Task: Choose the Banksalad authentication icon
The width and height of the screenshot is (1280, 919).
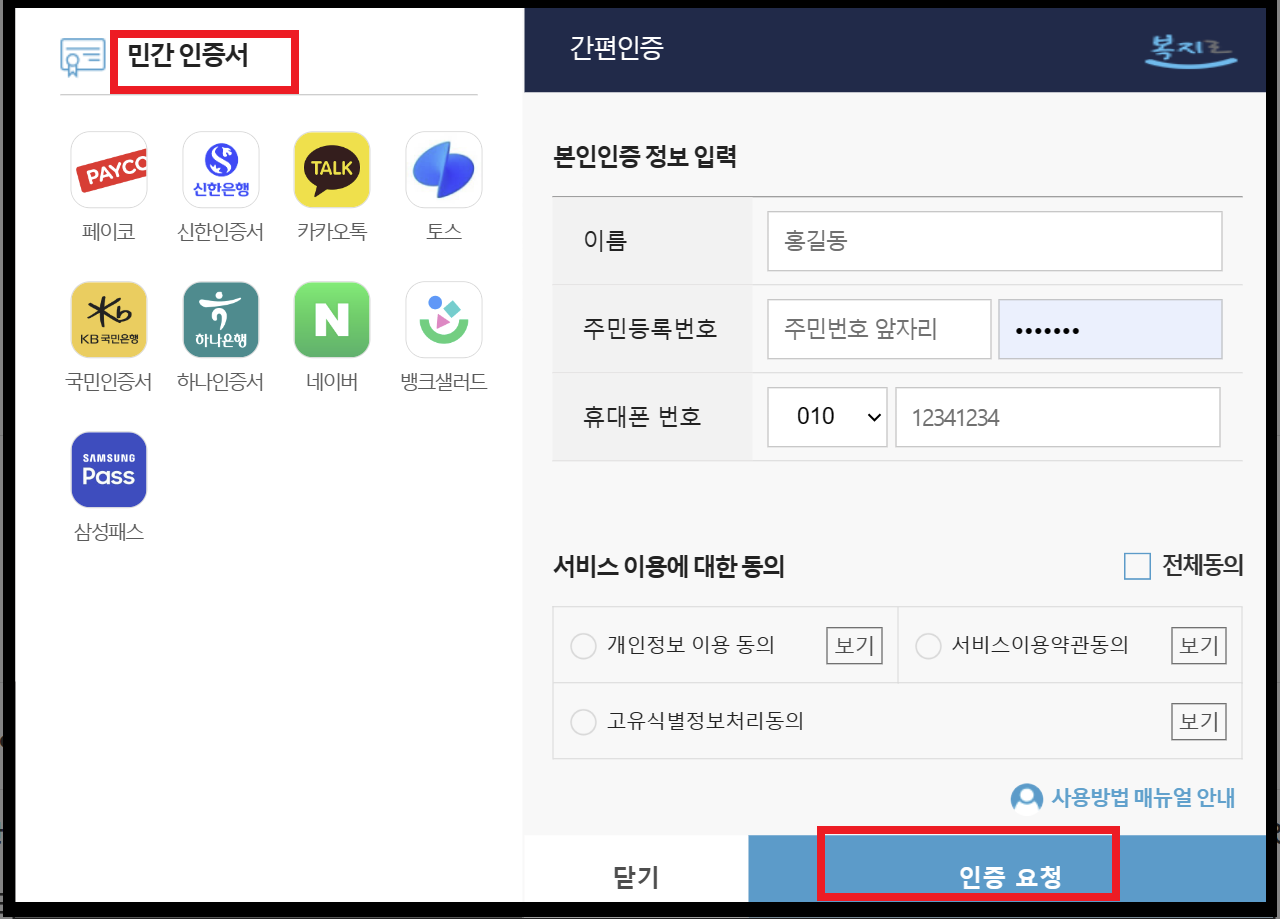Action: 444,320
